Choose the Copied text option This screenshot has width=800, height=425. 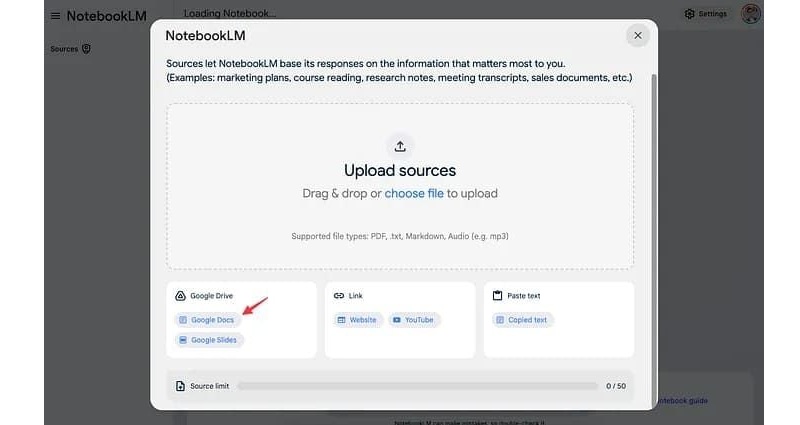tap(522, 320)
